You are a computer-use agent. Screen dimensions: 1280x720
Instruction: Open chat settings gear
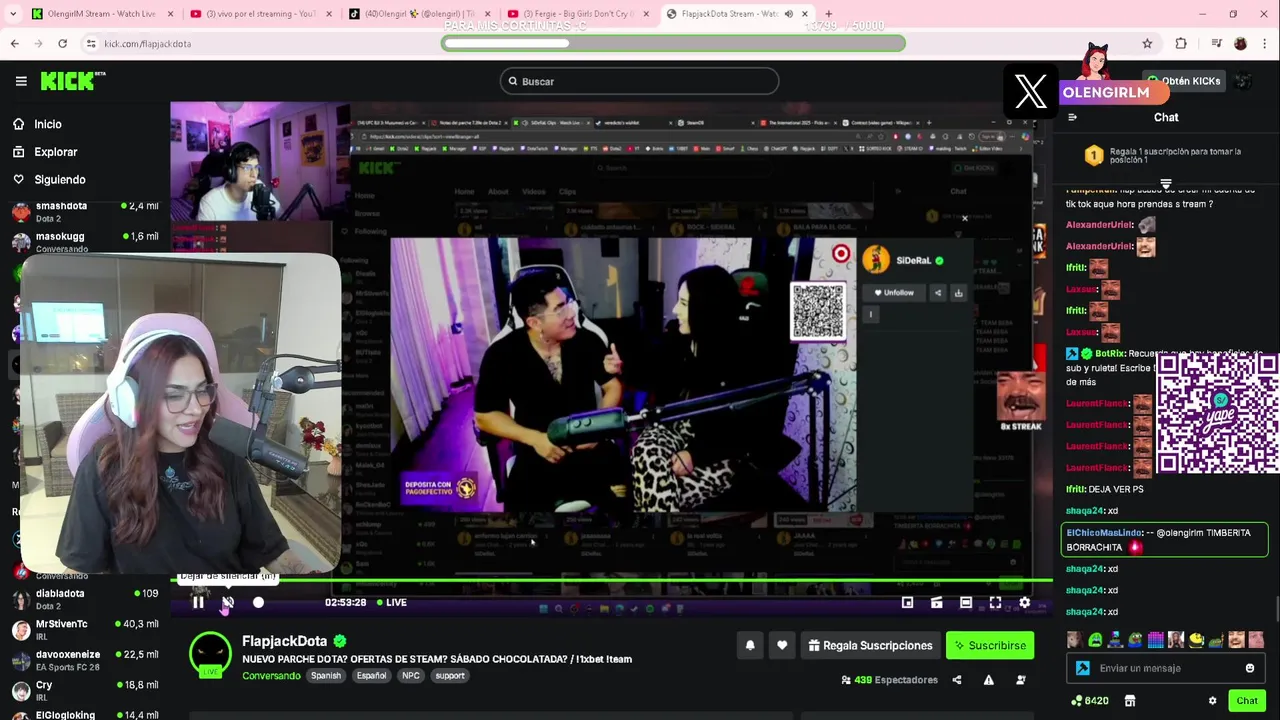(1212, 701)
